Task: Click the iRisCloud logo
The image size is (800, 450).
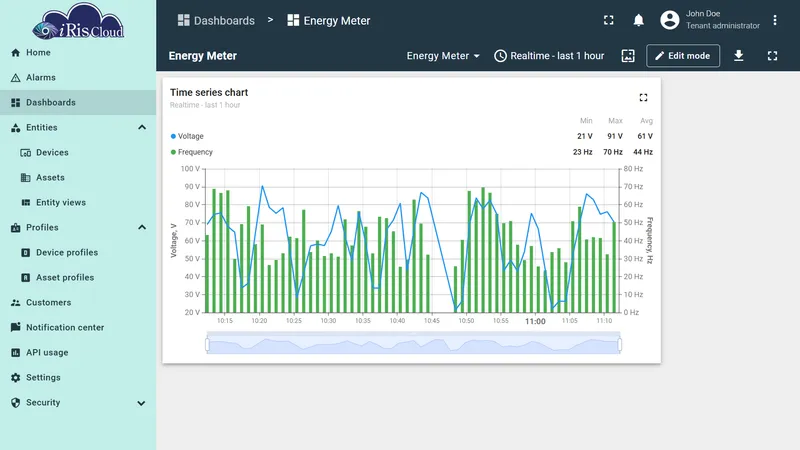Action: coord(78,22)
